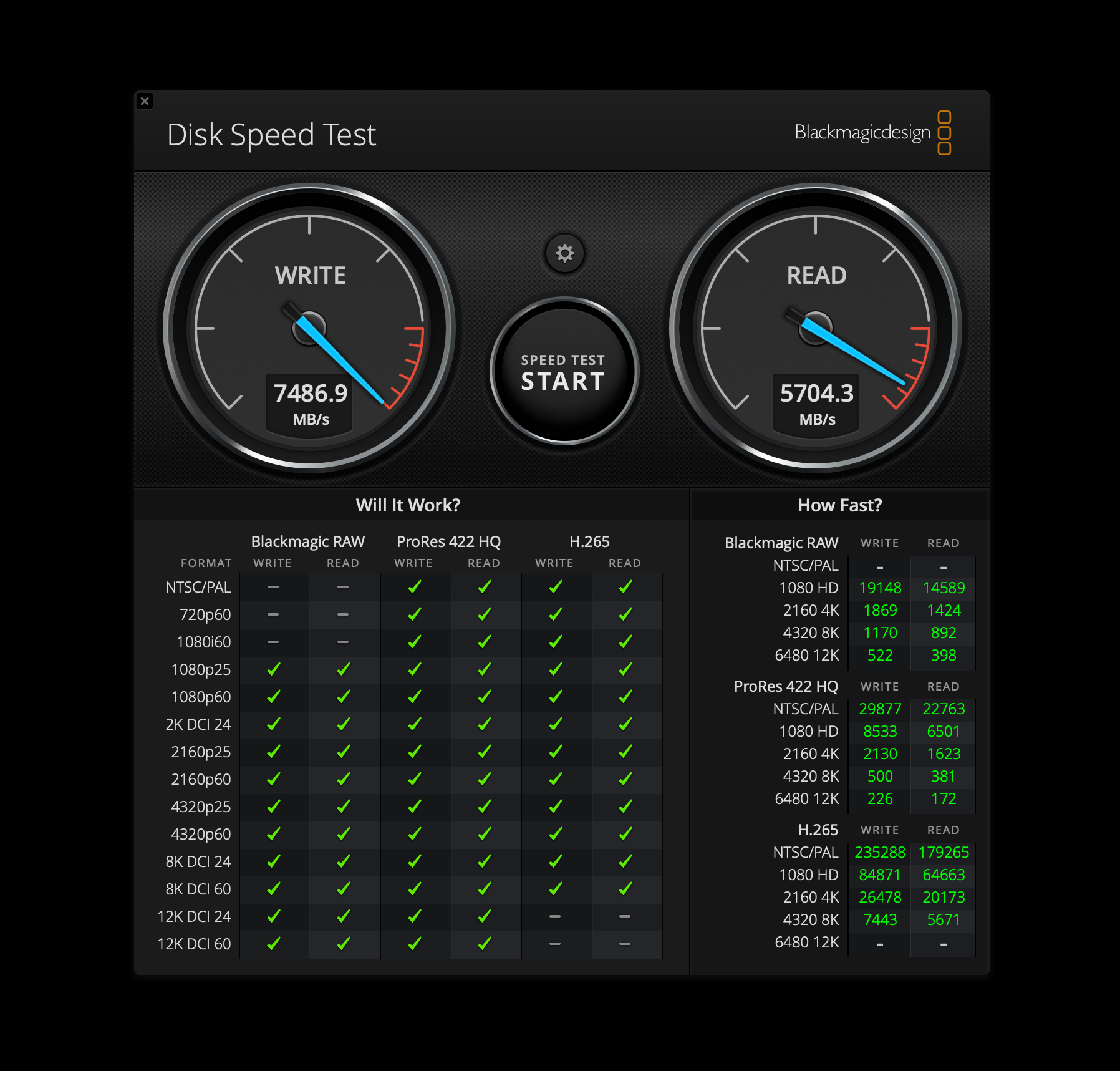Click the Blackmagic RAW 1080 HD write value 19148
Image resolution: width=1120 pixels, height=1071 pixels.
tap(880, 588)
